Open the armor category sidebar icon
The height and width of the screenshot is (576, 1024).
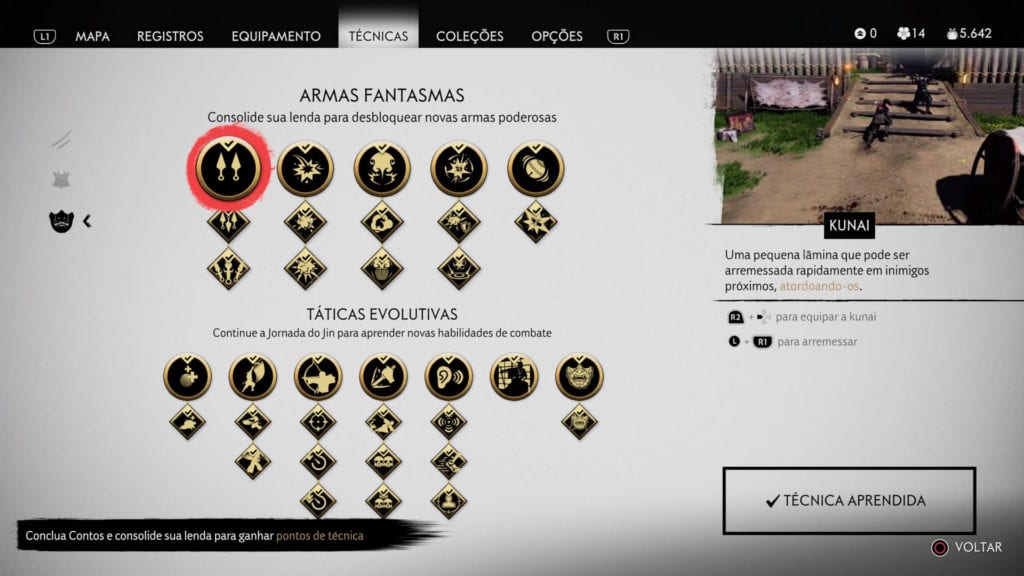coord(61,180)
